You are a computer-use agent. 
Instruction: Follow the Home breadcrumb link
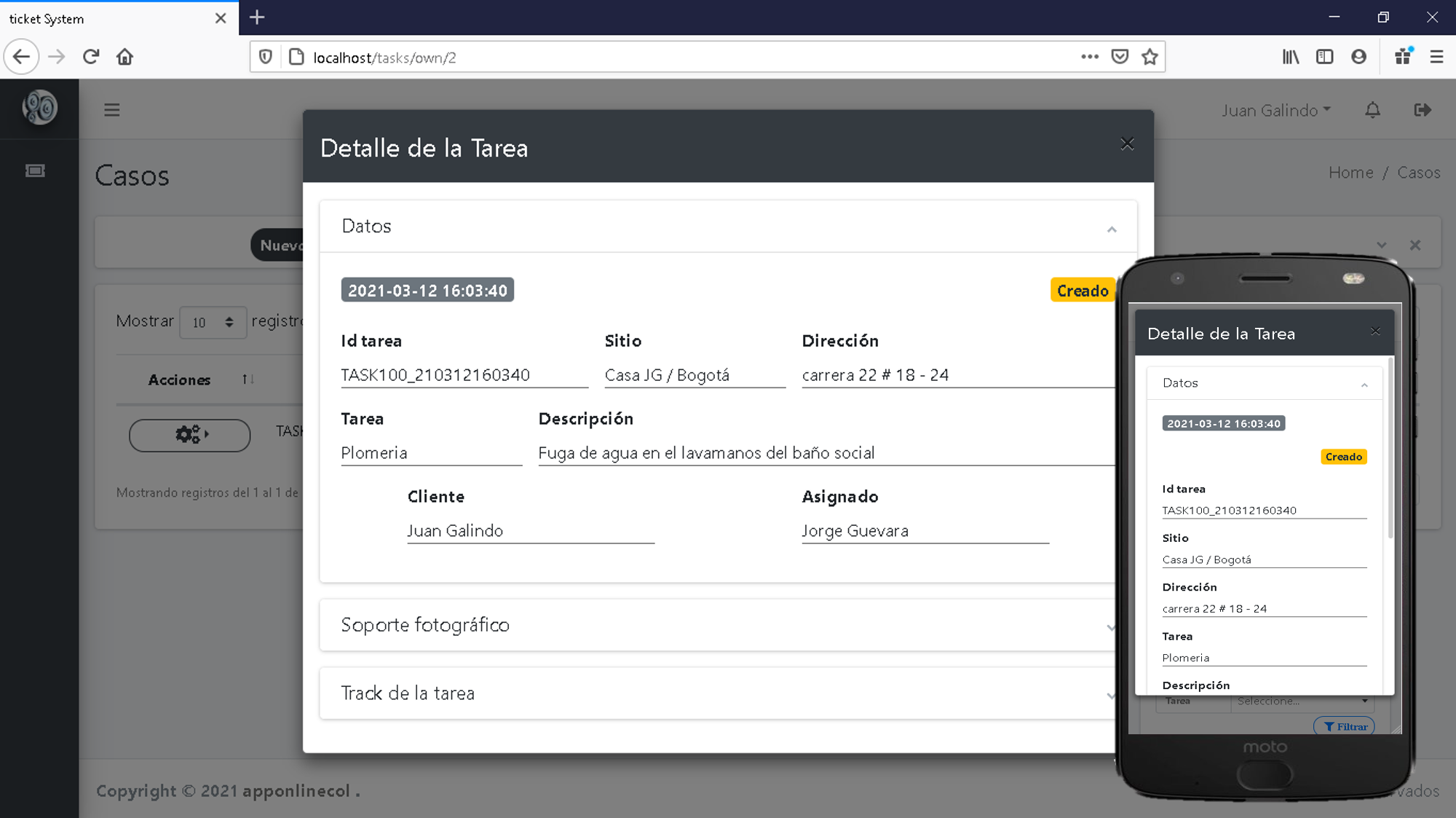(x=1350, y=173)
